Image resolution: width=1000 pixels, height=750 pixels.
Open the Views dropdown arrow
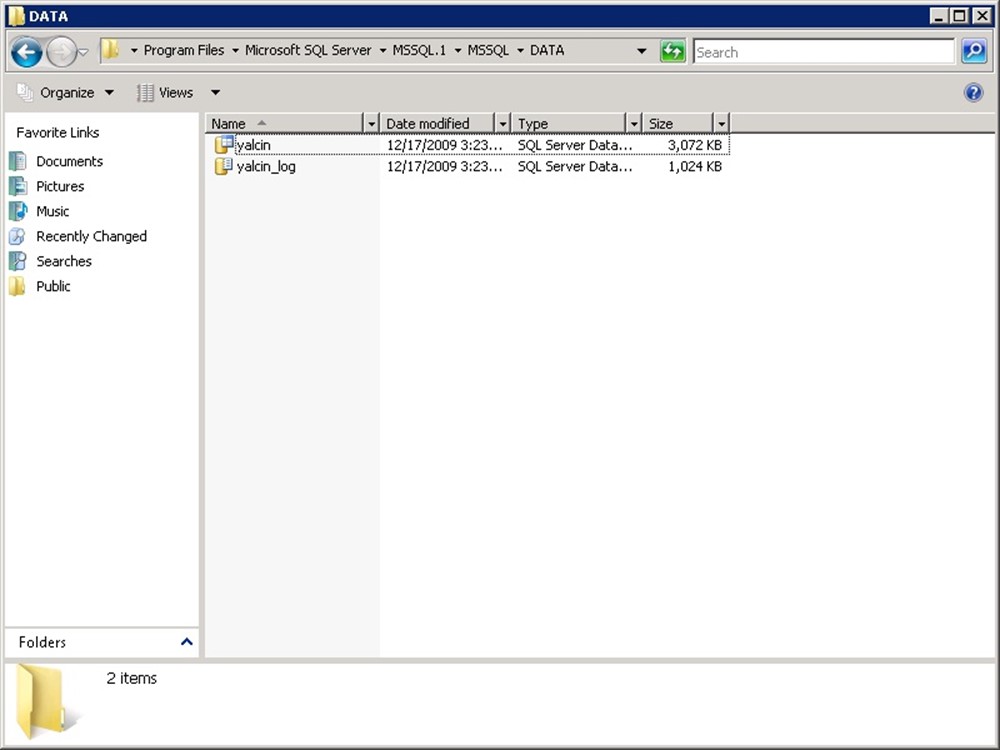(215, 93)
